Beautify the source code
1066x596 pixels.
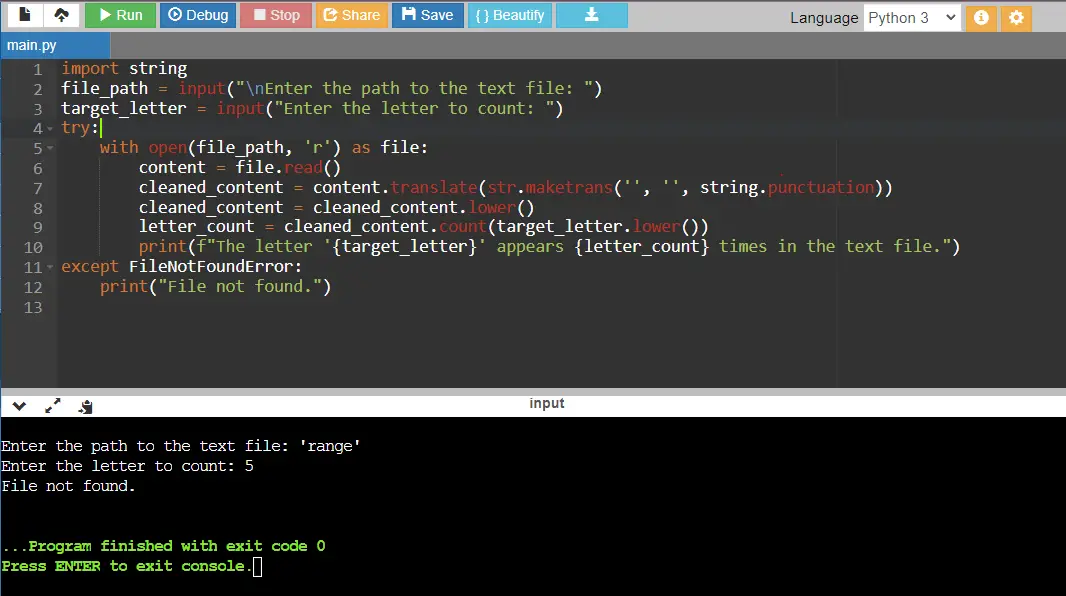pyautogui.click(x=510, y=15)
